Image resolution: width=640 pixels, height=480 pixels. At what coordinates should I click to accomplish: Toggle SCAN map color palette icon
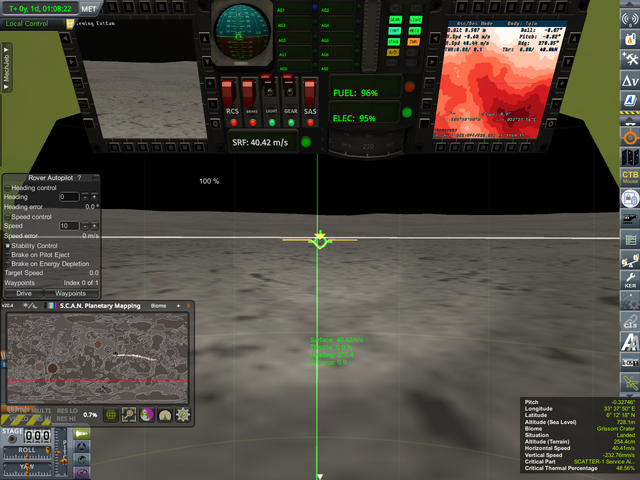pos(52,305)
